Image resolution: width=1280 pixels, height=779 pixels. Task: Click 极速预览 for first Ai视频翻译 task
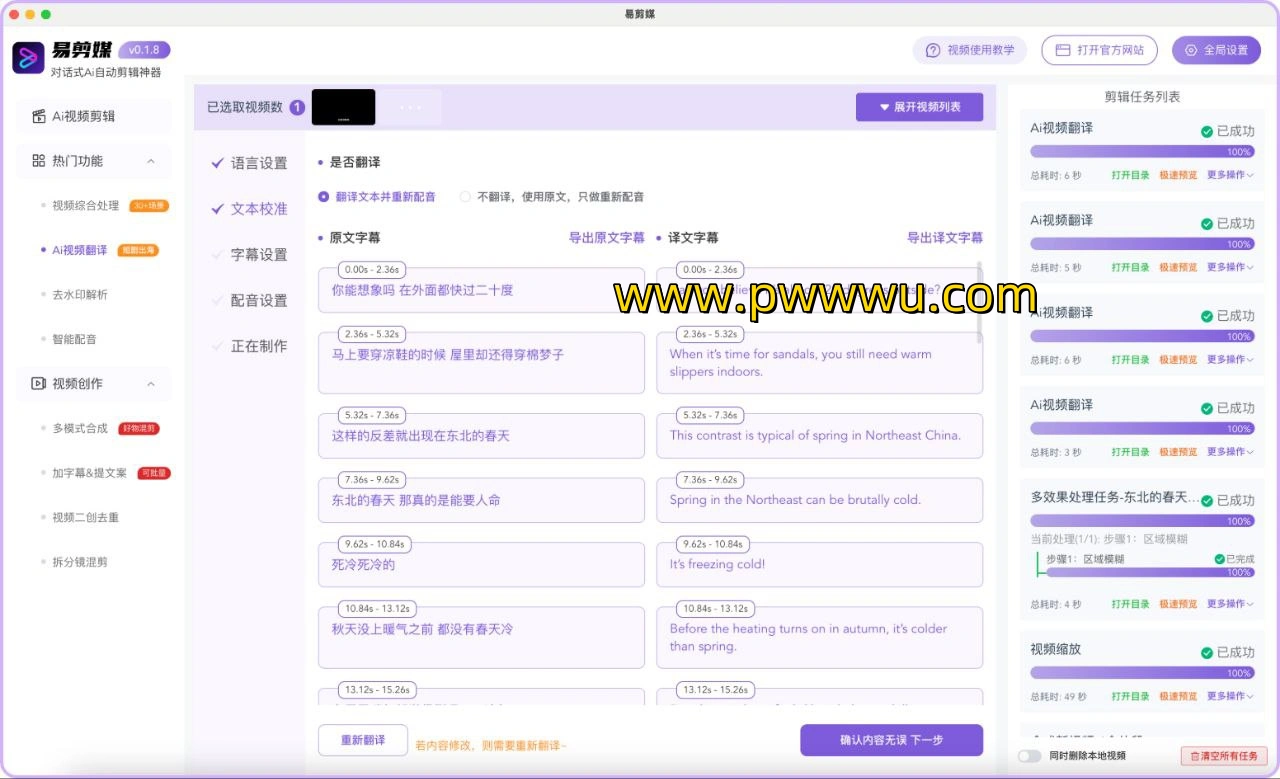1178,175
